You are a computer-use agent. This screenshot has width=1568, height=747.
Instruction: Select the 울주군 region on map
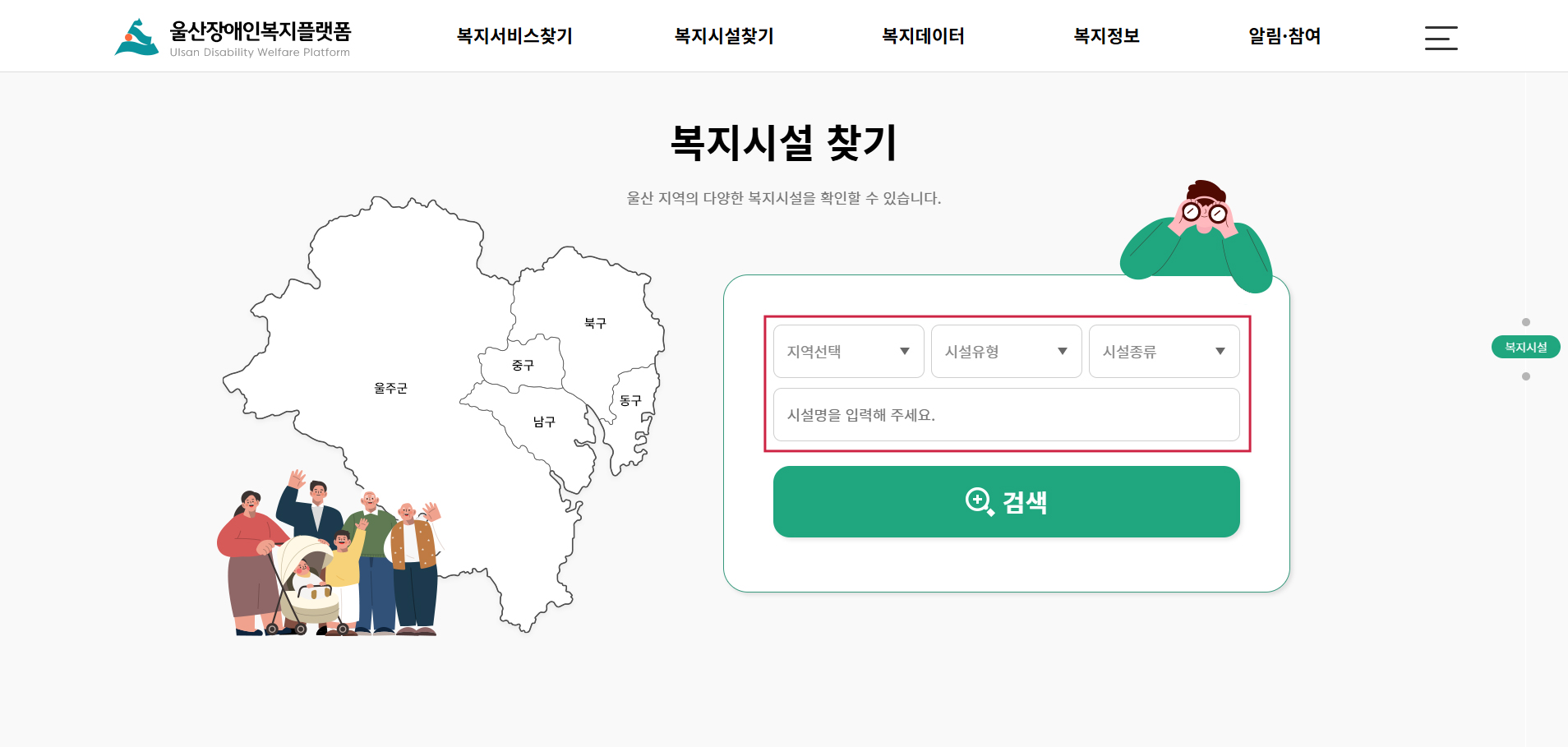coord(390,388)
